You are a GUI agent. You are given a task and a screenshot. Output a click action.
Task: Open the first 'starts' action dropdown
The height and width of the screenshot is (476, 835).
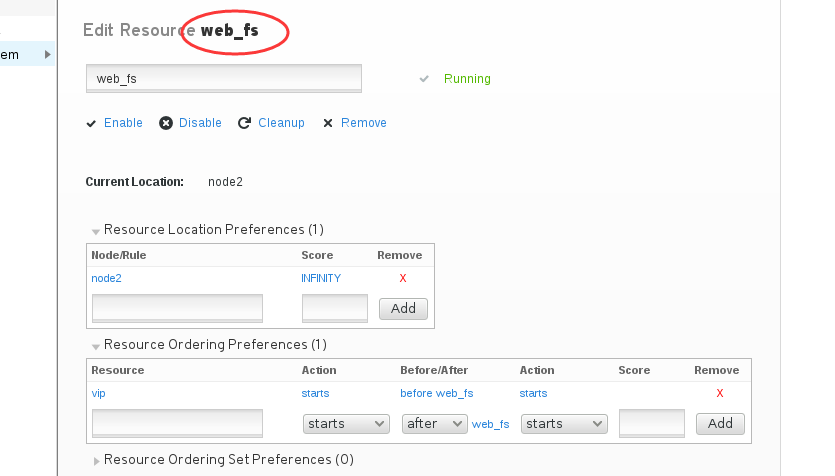click(346, 424)
